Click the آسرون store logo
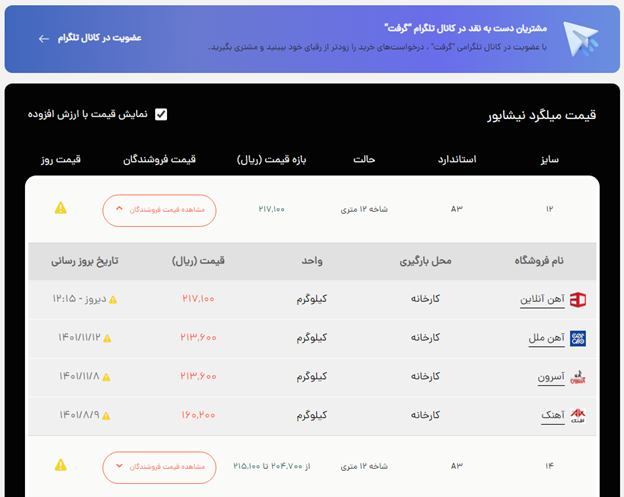The width and height of the screenshot is (624, 497). [x=577, y=377]
